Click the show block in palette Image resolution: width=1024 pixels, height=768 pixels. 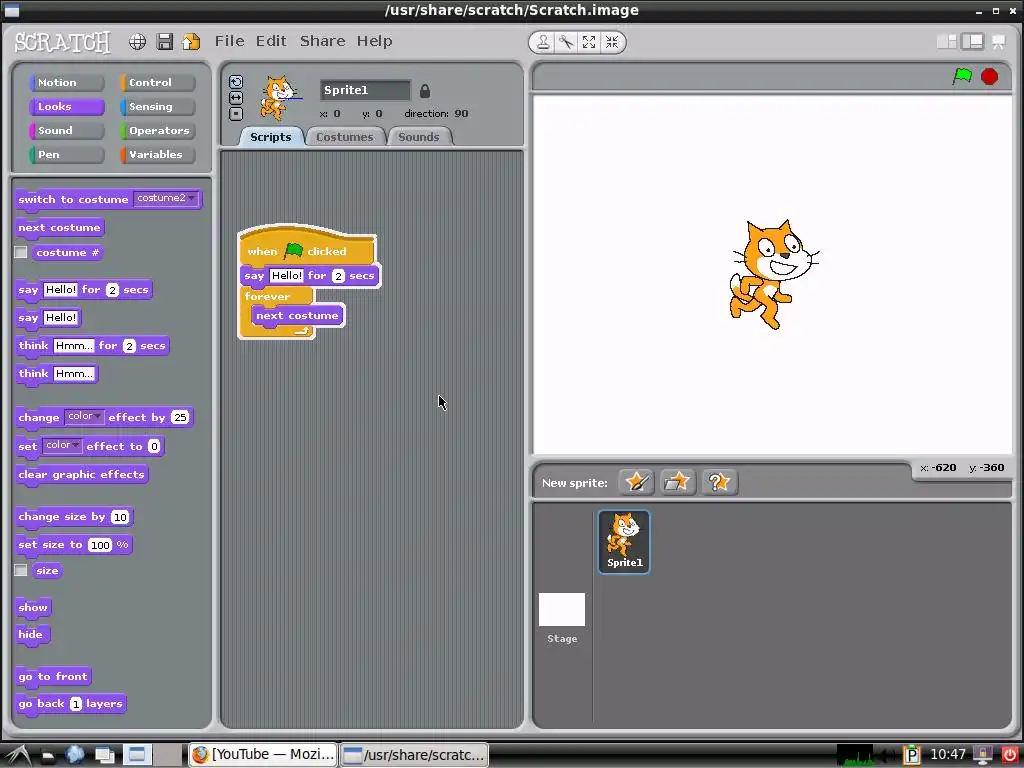point(33,607)
